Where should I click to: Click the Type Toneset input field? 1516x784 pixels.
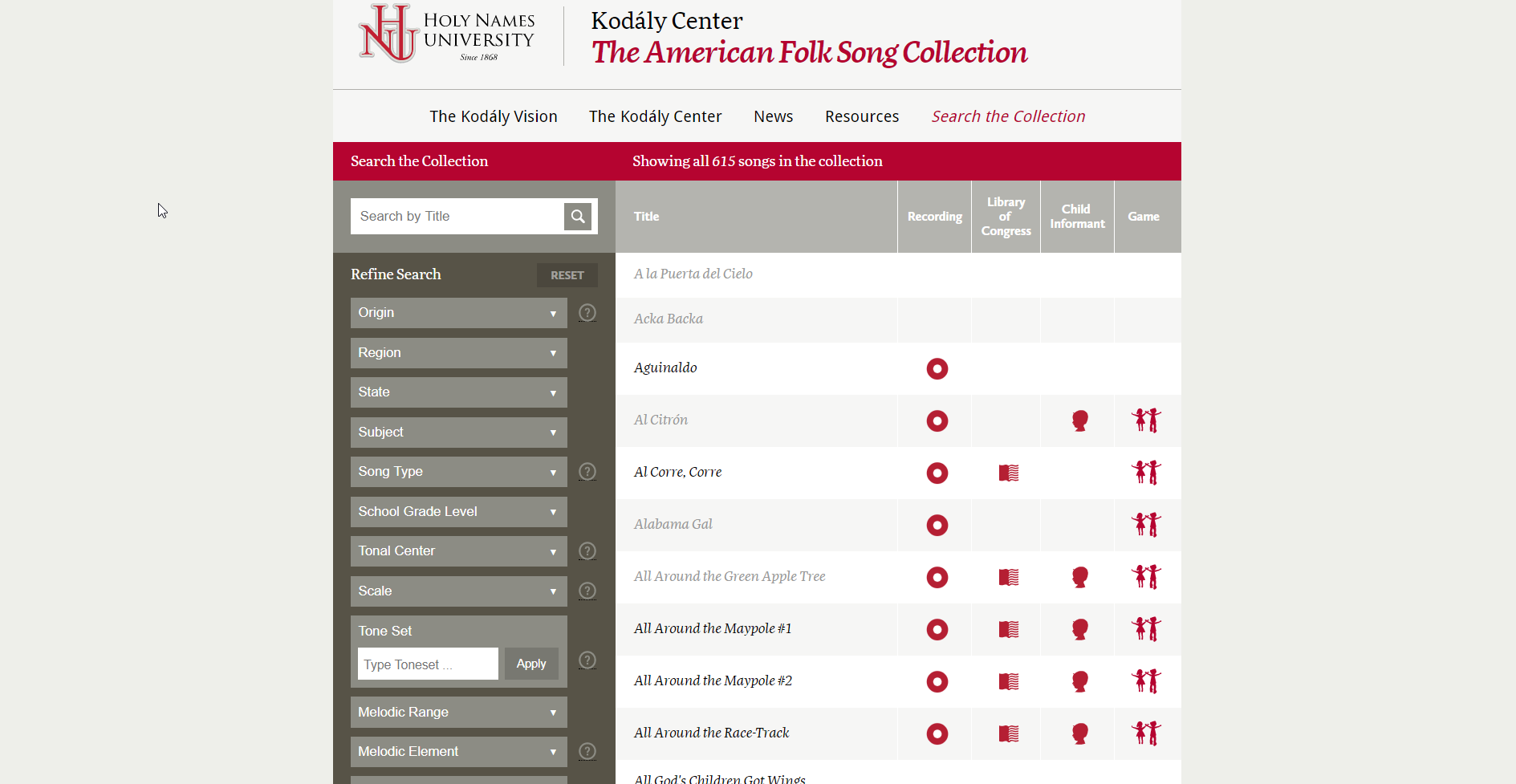click(x=428, y=664)
